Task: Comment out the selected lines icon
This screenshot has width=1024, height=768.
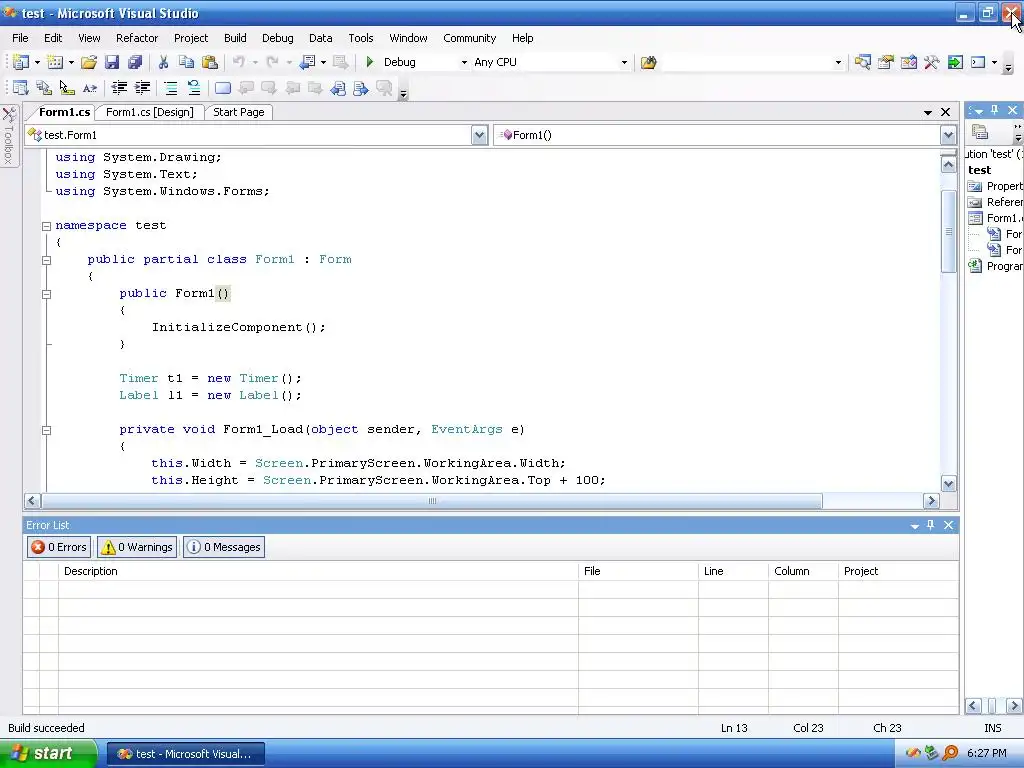Action: (x=170, y=88)
